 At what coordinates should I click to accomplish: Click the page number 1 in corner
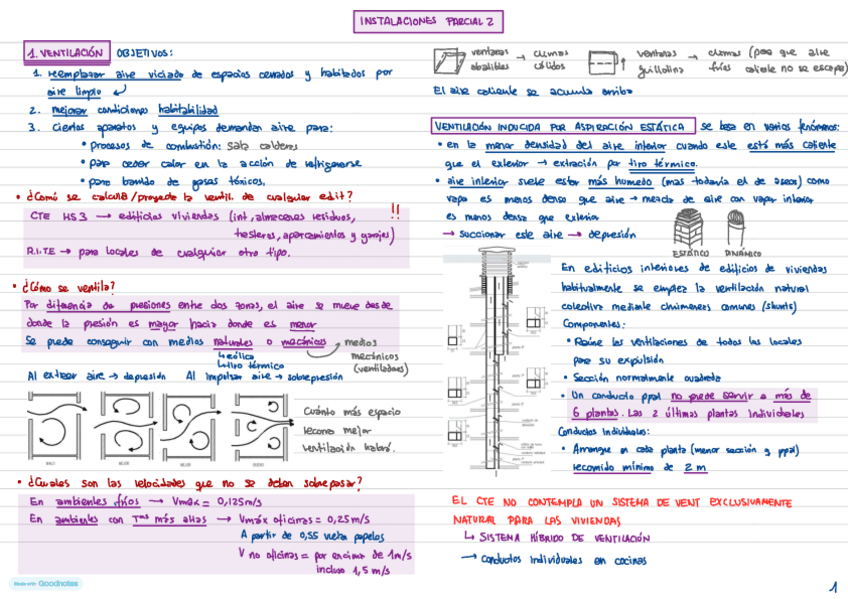(833, 587)
